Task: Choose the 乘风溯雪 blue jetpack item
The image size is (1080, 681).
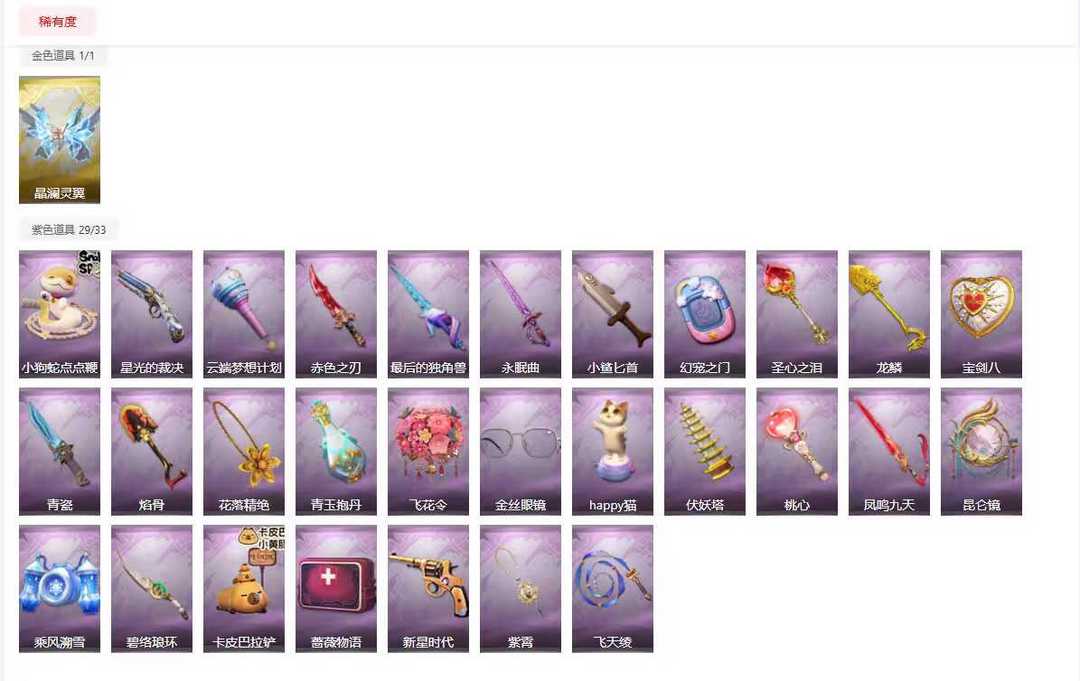Action: coord(59,589)
